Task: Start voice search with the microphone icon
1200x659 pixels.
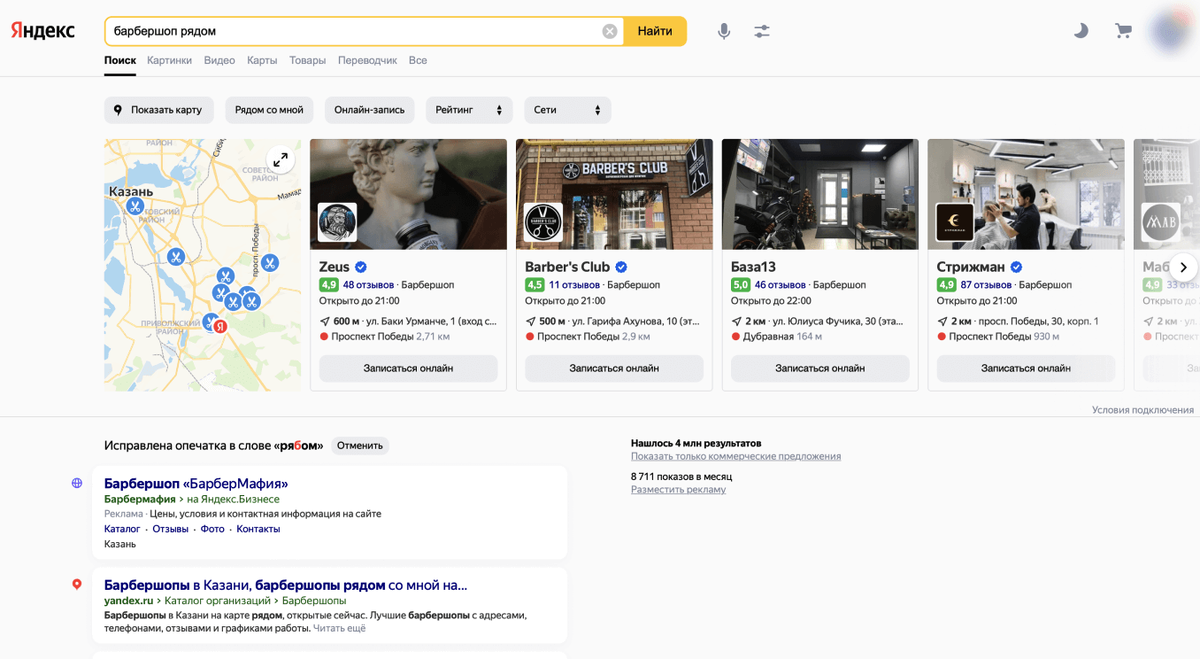Action: click(x=724, y=31)
